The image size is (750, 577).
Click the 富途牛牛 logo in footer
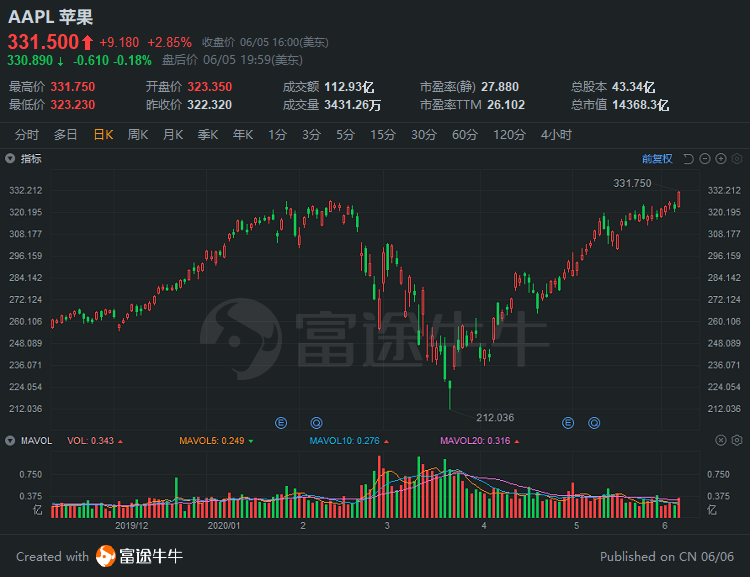coord(140,556)
